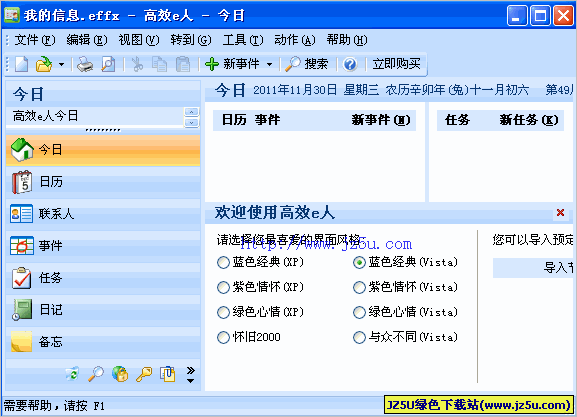
Task: Open 联系人 contacts in sidebar
Action: pos(103,214)
